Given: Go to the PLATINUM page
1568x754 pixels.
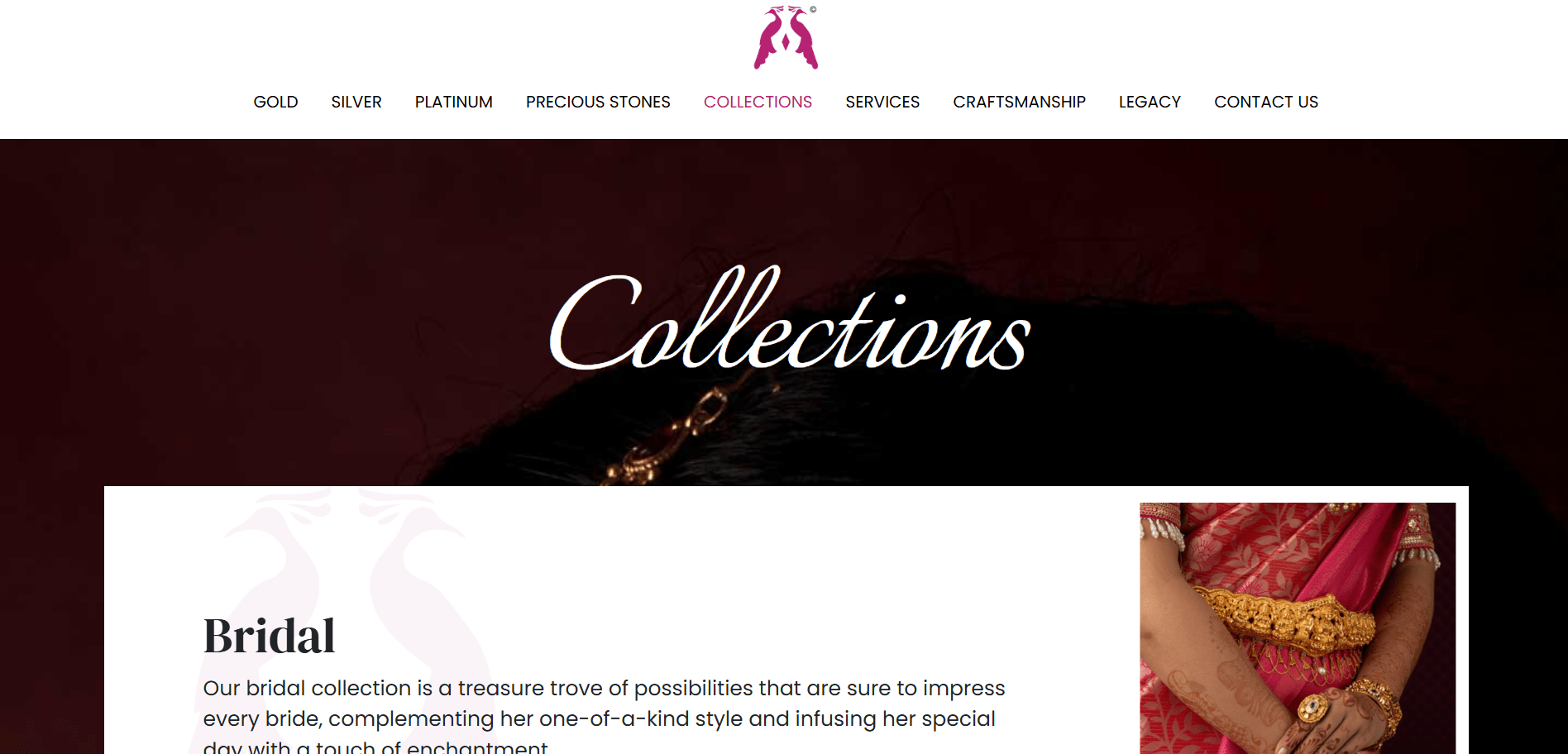Looking at the screenshot, I should (454, 102).
